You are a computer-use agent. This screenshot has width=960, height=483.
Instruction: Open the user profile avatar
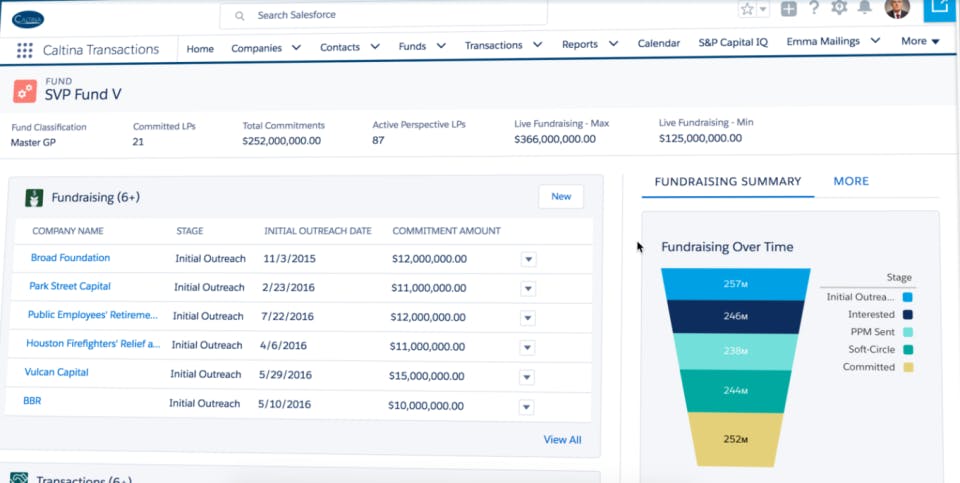coord(897,8)
